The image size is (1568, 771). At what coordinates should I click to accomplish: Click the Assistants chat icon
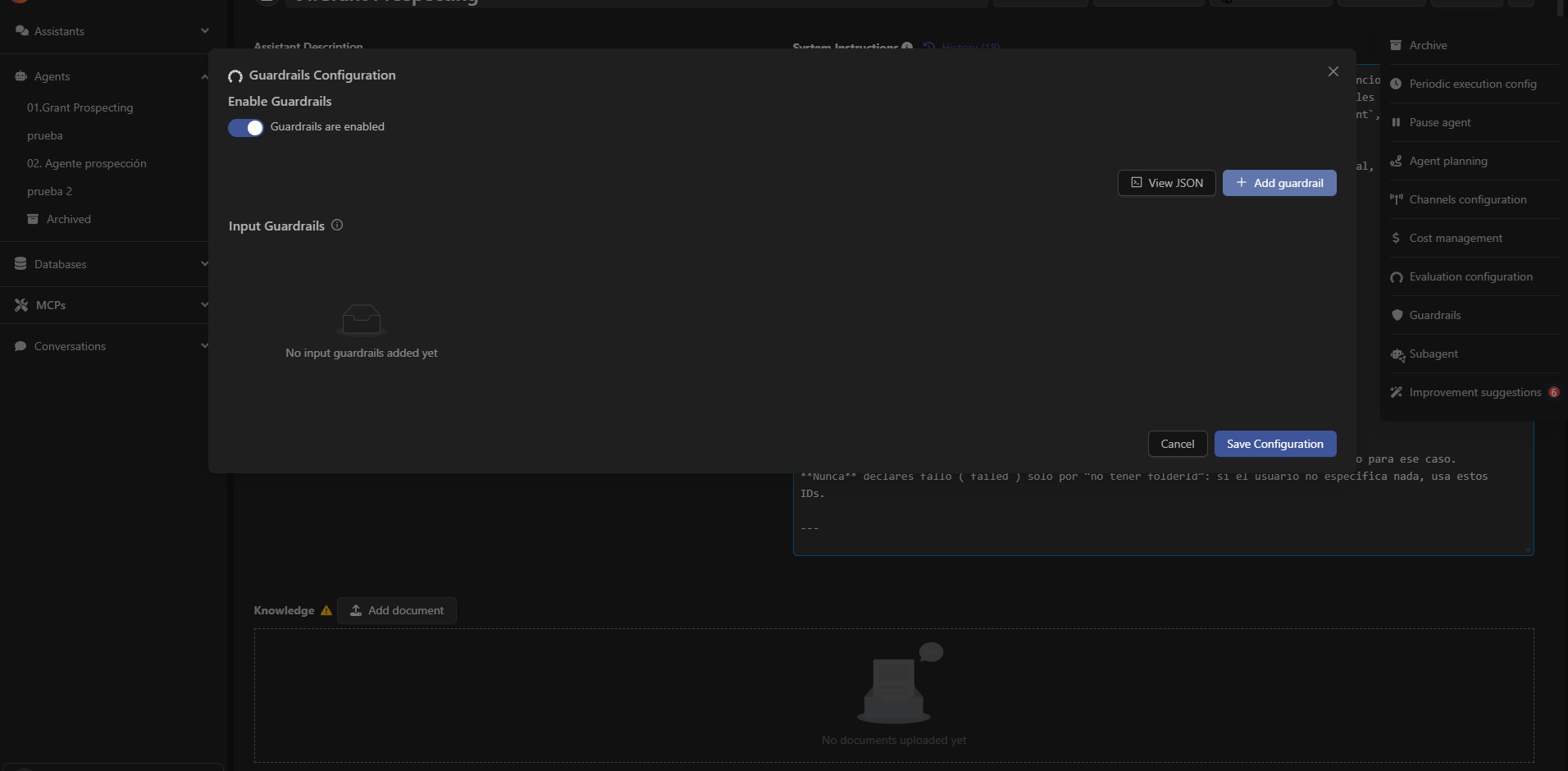pyautogui.click(x=22, y=30)
